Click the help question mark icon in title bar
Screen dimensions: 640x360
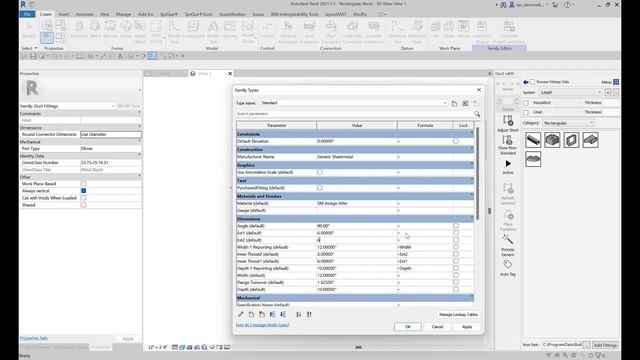coord(567,5)
